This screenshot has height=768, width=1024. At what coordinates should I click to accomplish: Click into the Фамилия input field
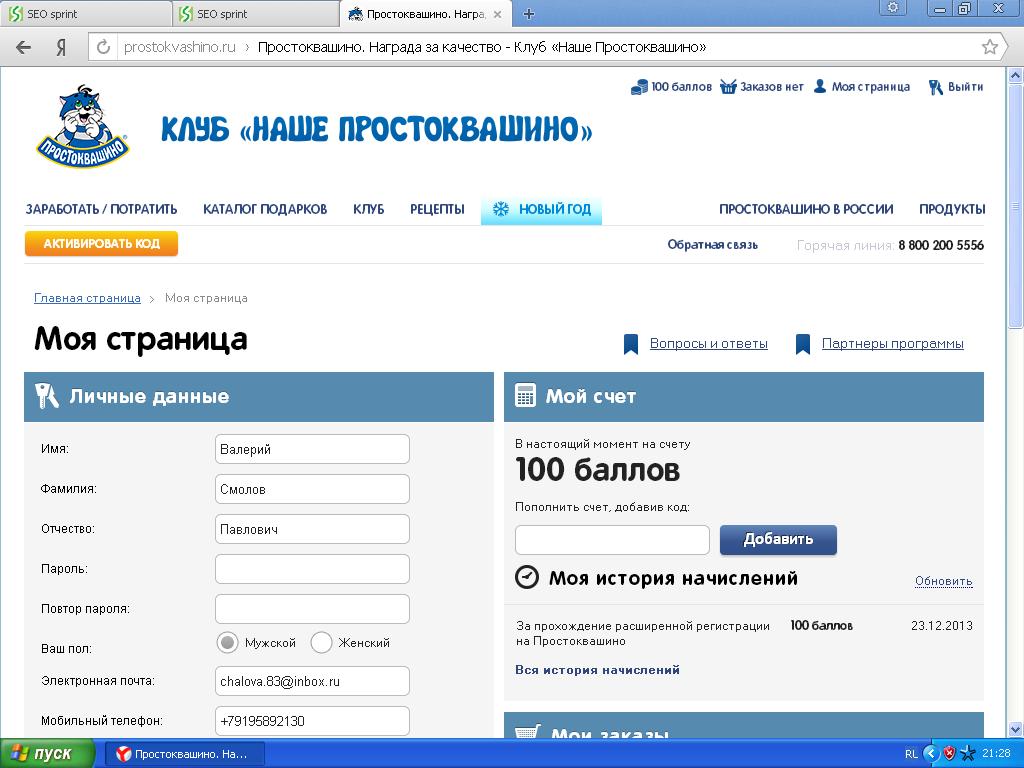pos(312,489)
